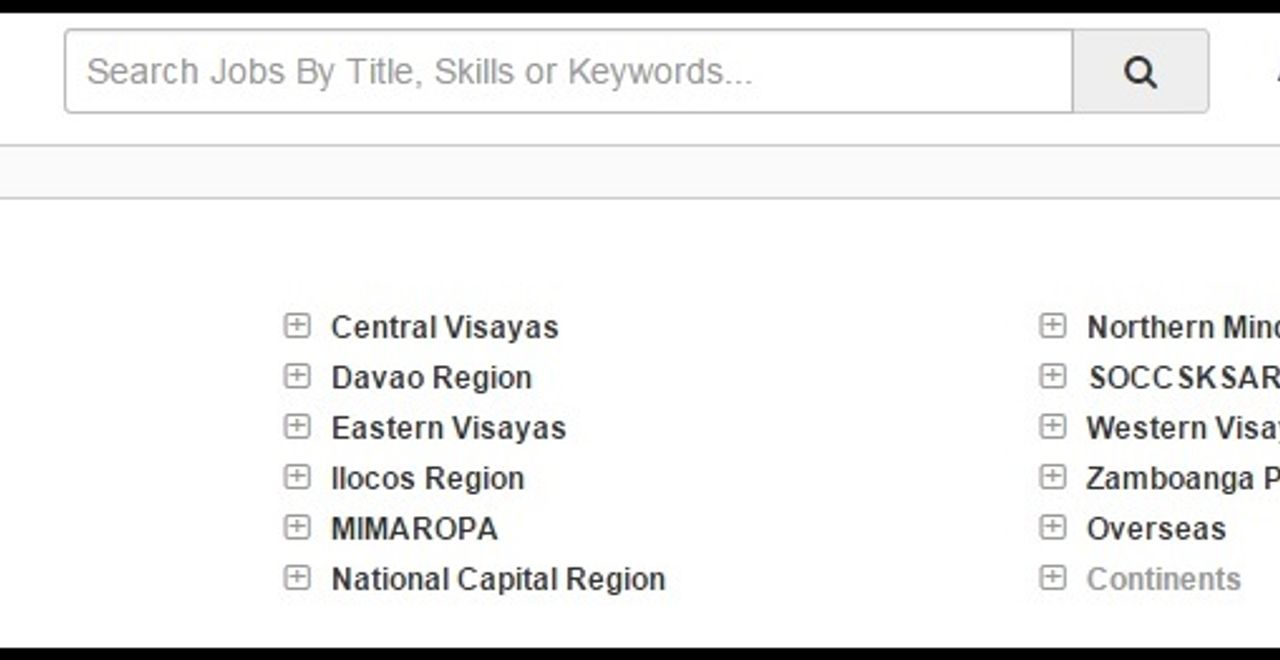Expand Eastern Visayas tree node
This screenshot has width=1280, height=660.
point(297,427)
